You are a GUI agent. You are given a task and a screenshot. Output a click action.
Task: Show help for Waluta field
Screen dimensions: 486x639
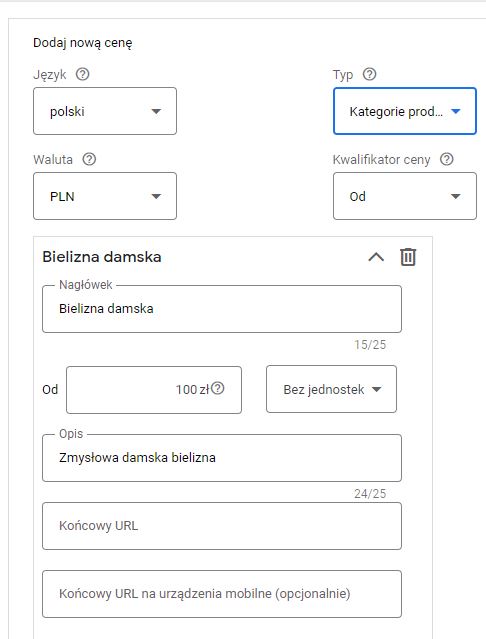(x=89, y=159)
